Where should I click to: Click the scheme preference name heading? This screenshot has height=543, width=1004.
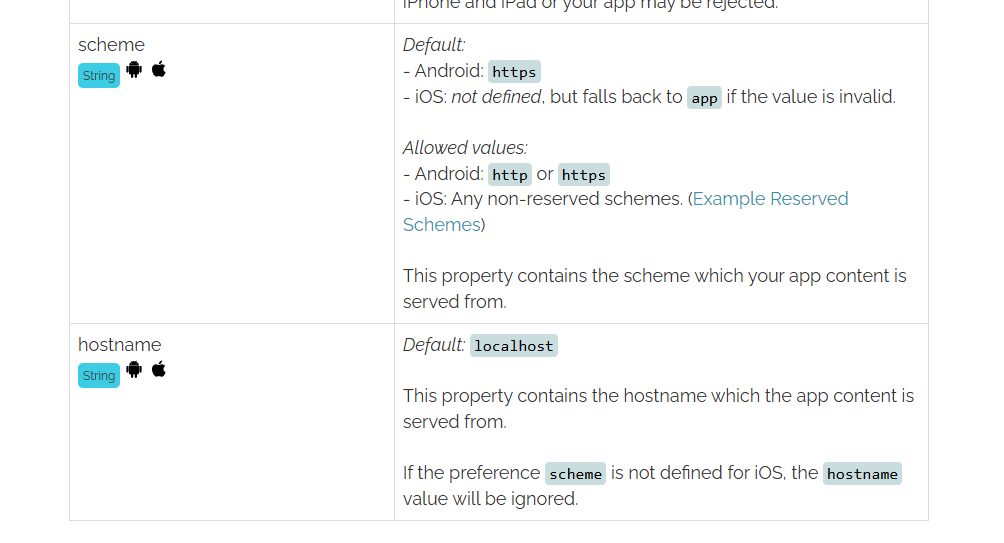pos(111,45)
